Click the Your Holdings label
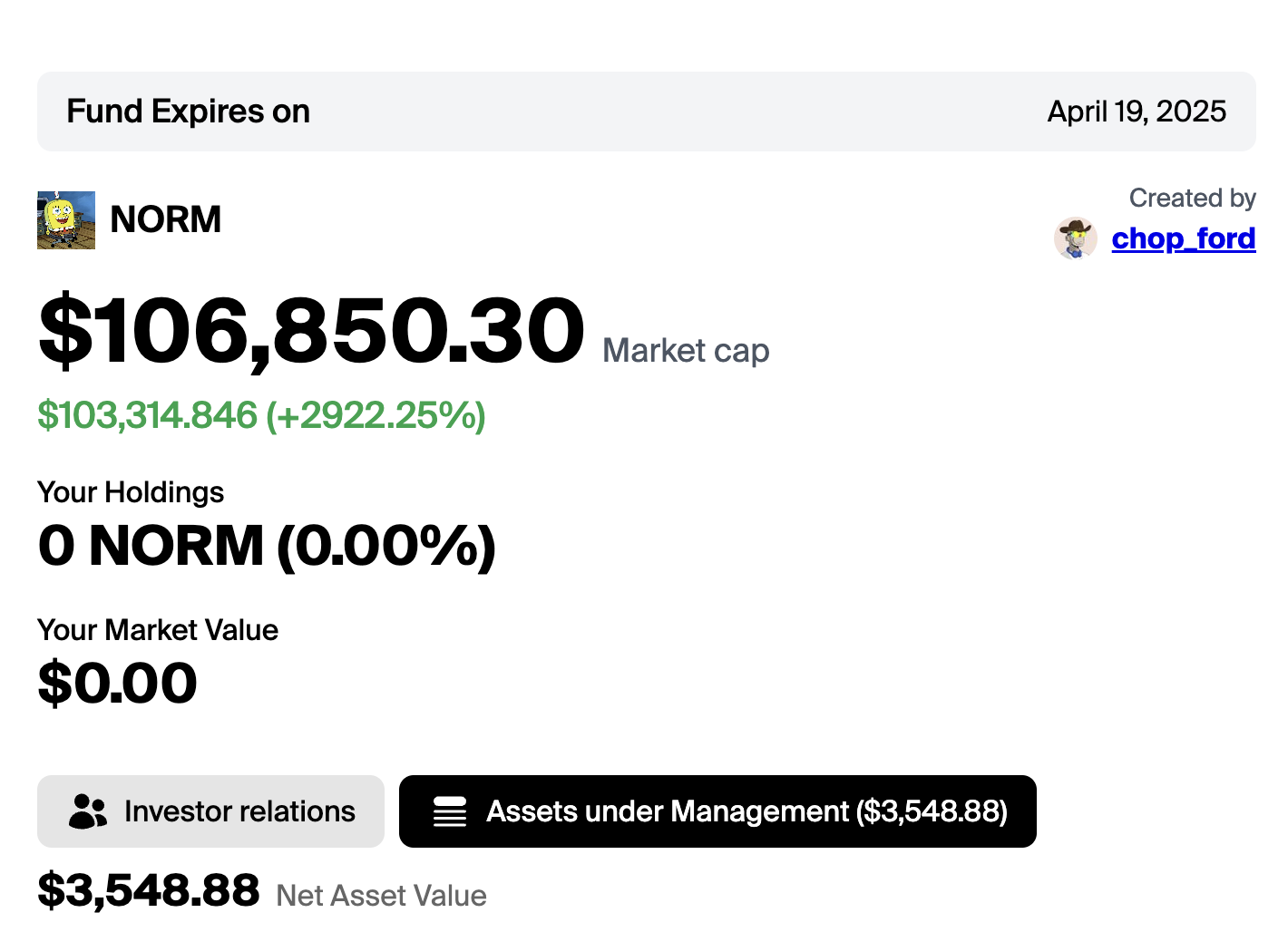Viewport: 1288px width, 932px height. point(131,492)
